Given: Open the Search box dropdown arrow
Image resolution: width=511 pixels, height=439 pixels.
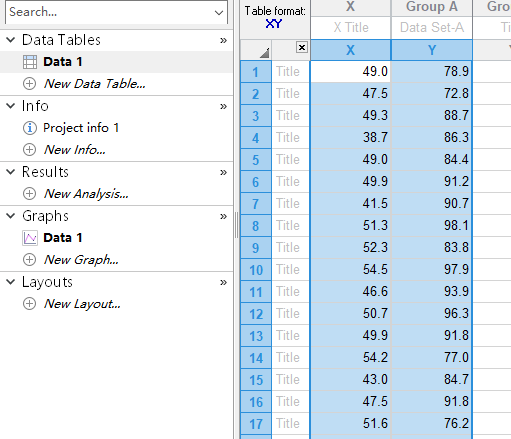Looking at the screenshot, I should [219, 13].
